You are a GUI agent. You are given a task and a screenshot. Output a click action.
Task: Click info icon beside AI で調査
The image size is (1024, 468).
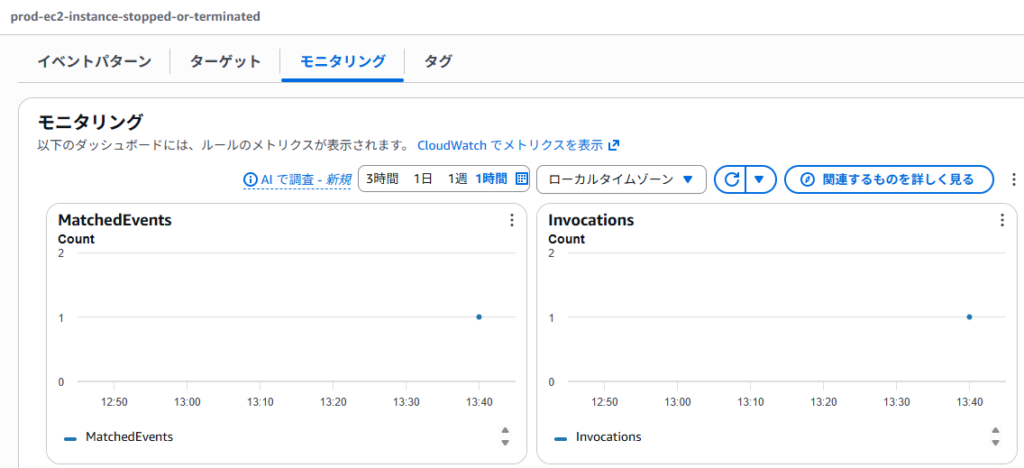point(249,179)
